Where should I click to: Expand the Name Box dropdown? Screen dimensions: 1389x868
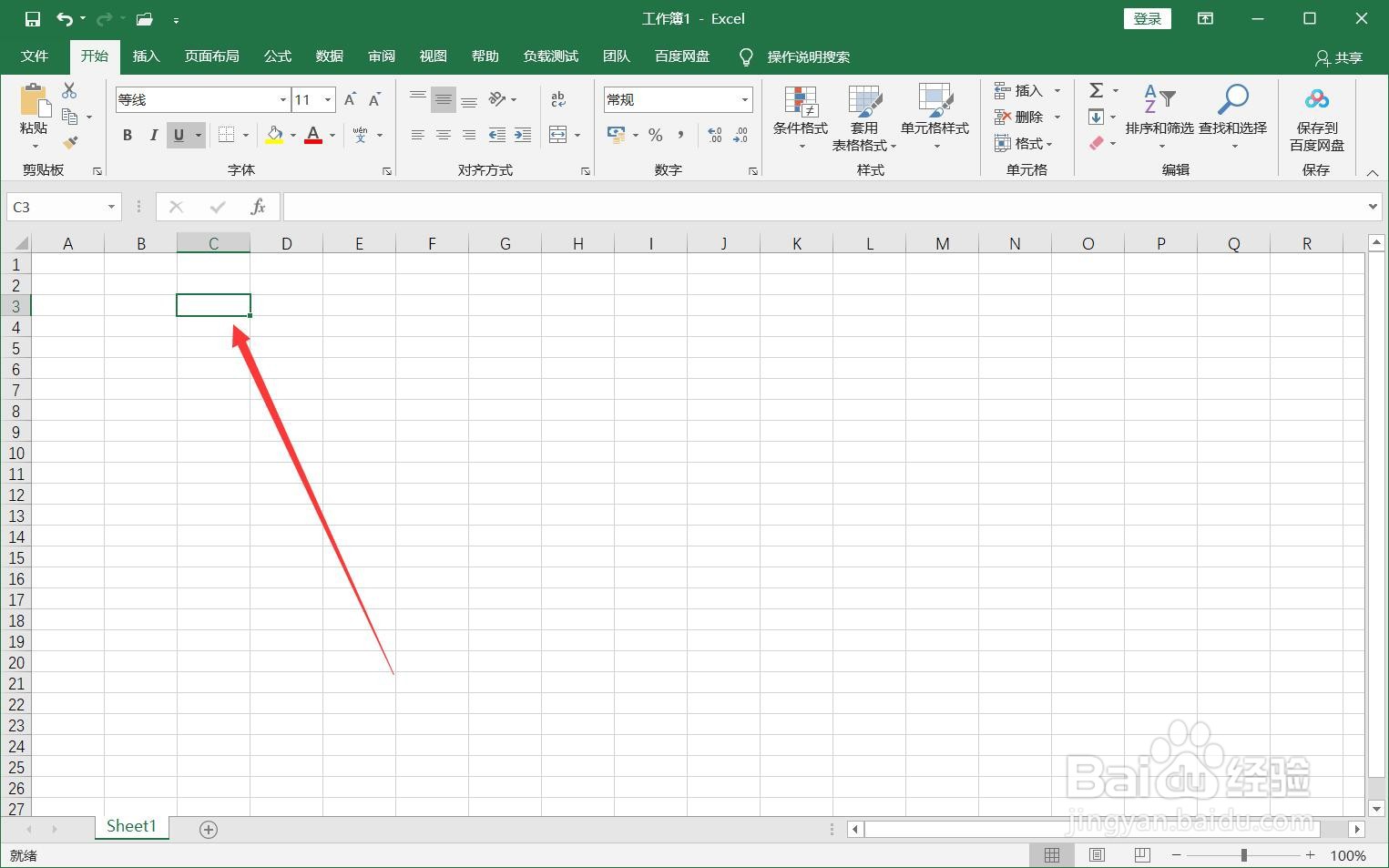click(111, 207)
